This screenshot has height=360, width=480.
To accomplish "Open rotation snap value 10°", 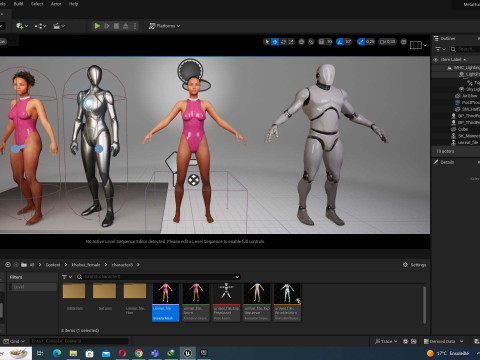I will [348, 42].
